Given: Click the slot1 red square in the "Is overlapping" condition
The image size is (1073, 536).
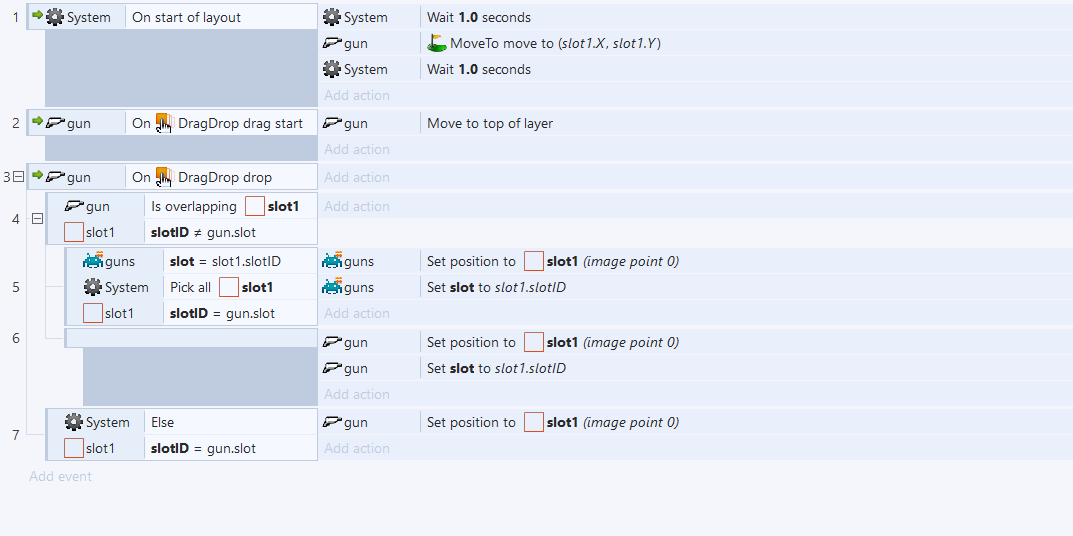Looking at the screenshot, I should point(255,206).
